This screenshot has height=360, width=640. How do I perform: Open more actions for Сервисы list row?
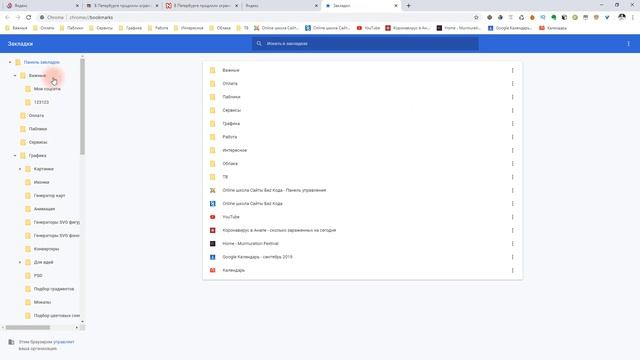pos(512,110)
